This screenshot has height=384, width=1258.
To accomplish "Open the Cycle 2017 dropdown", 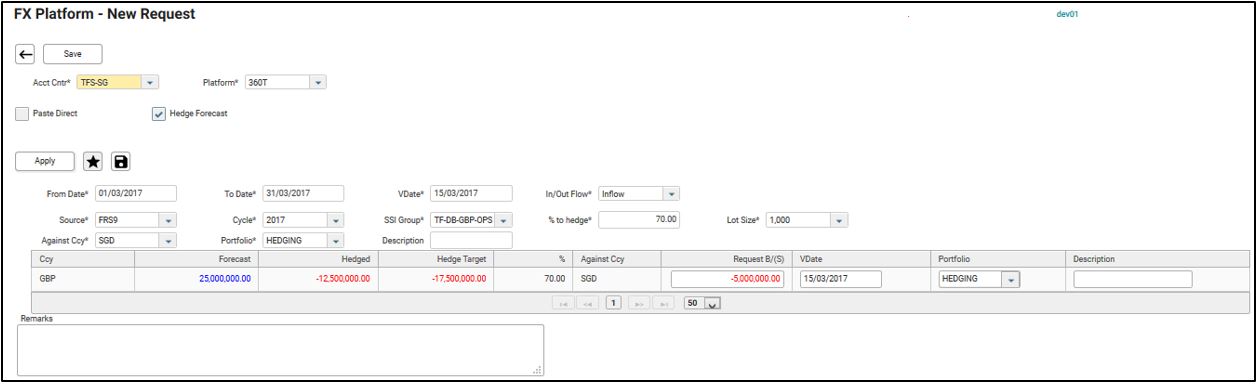I will [335, 220].
